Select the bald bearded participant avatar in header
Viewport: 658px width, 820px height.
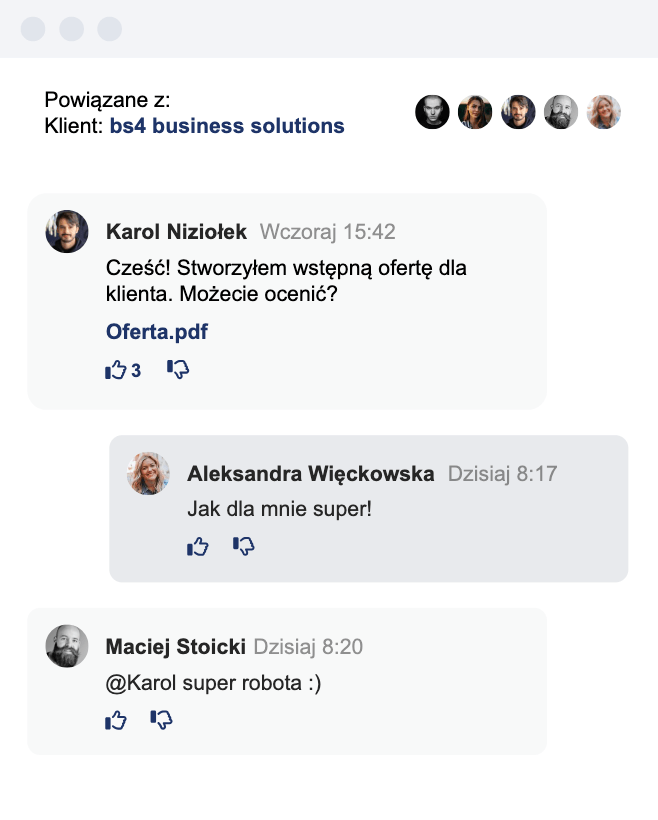[561, 112]
